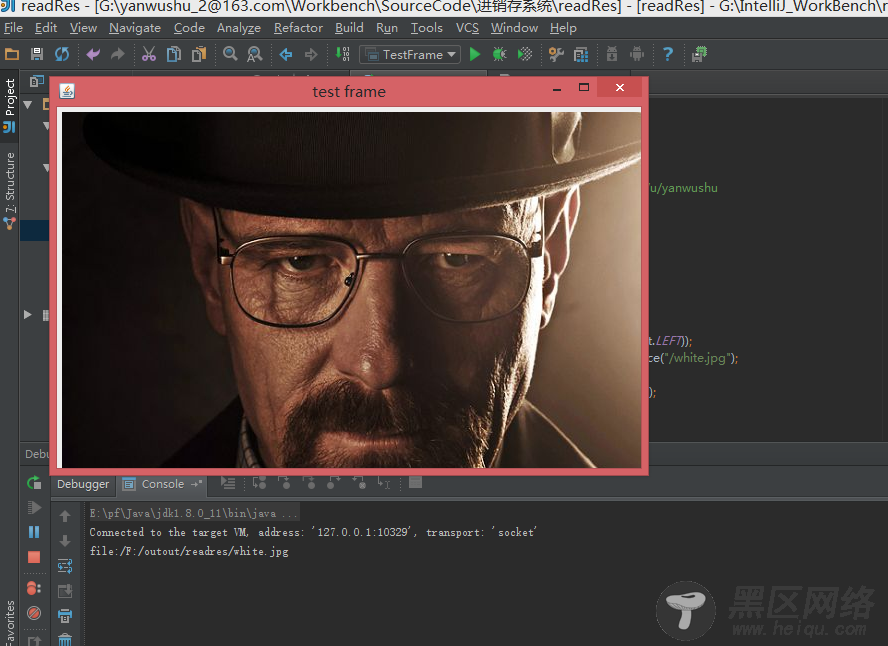Open Project Structure icon in toolbar
This screenshot has width=888, height=646.
(x=581, y=54)
